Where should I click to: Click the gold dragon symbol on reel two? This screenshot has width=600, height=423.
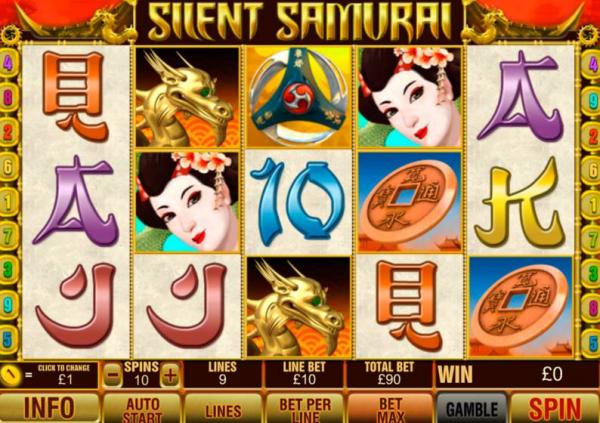point(188,97)
